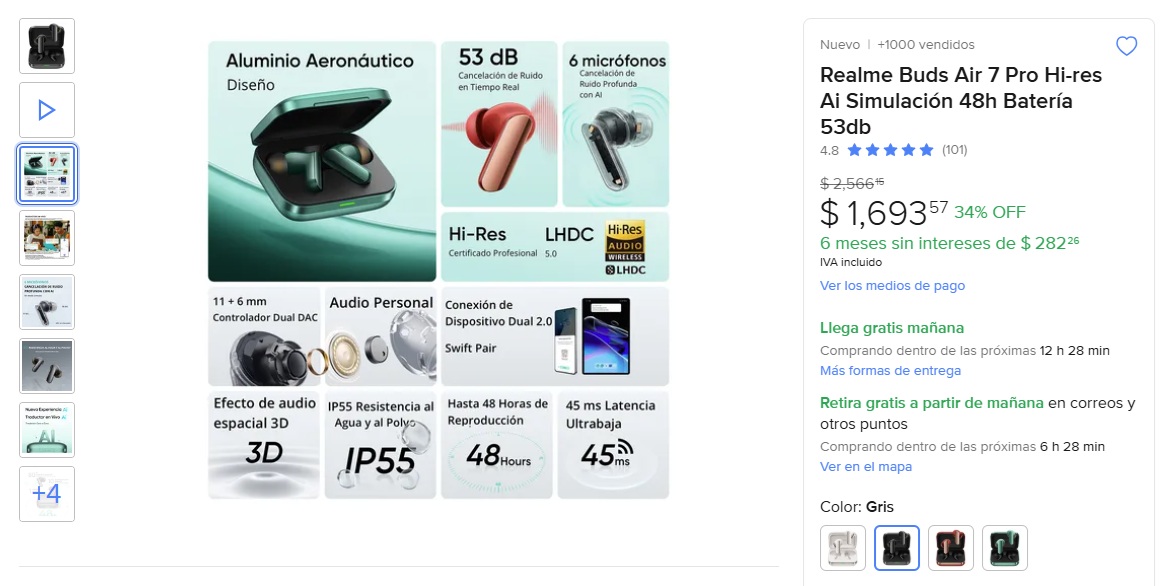Image resolution: width=1166 pixels, height=586 pixels.
Task: Click the five-star rating icons
Action: [x=890, y=151]
